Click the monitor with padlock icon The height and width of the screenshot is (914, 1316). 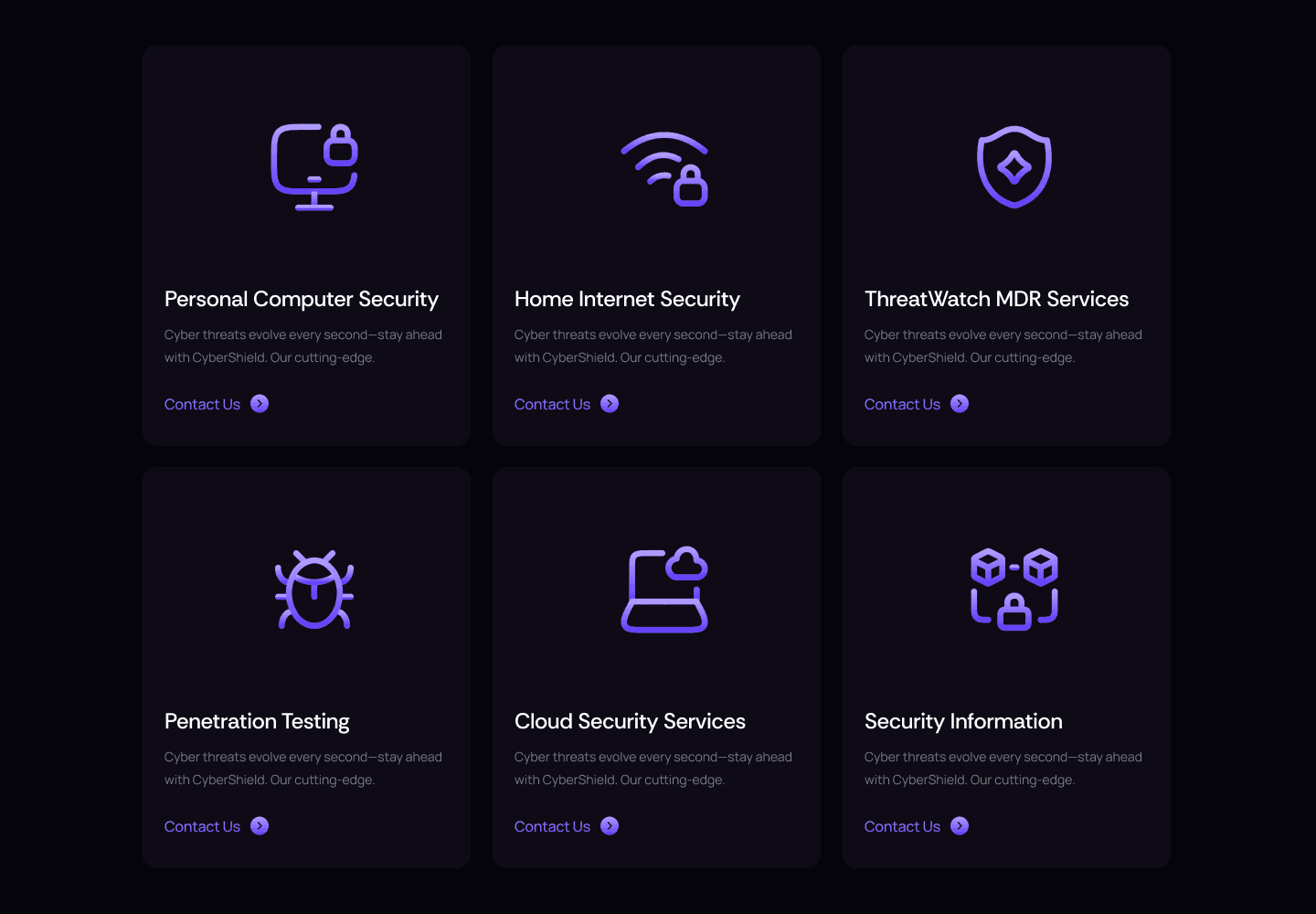314,167
